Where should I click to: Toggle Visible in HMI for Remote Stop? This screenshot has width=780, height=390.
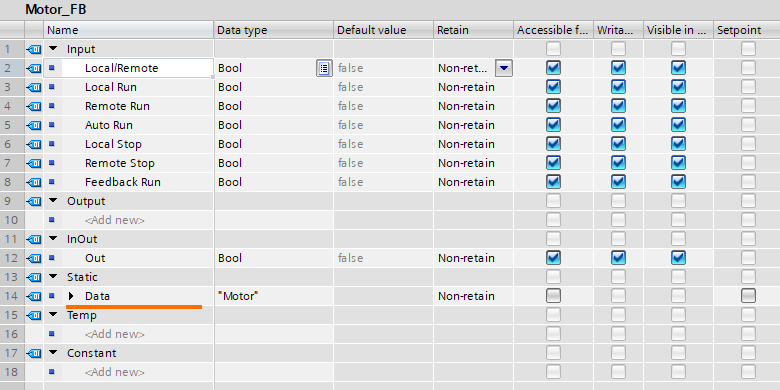679,163
